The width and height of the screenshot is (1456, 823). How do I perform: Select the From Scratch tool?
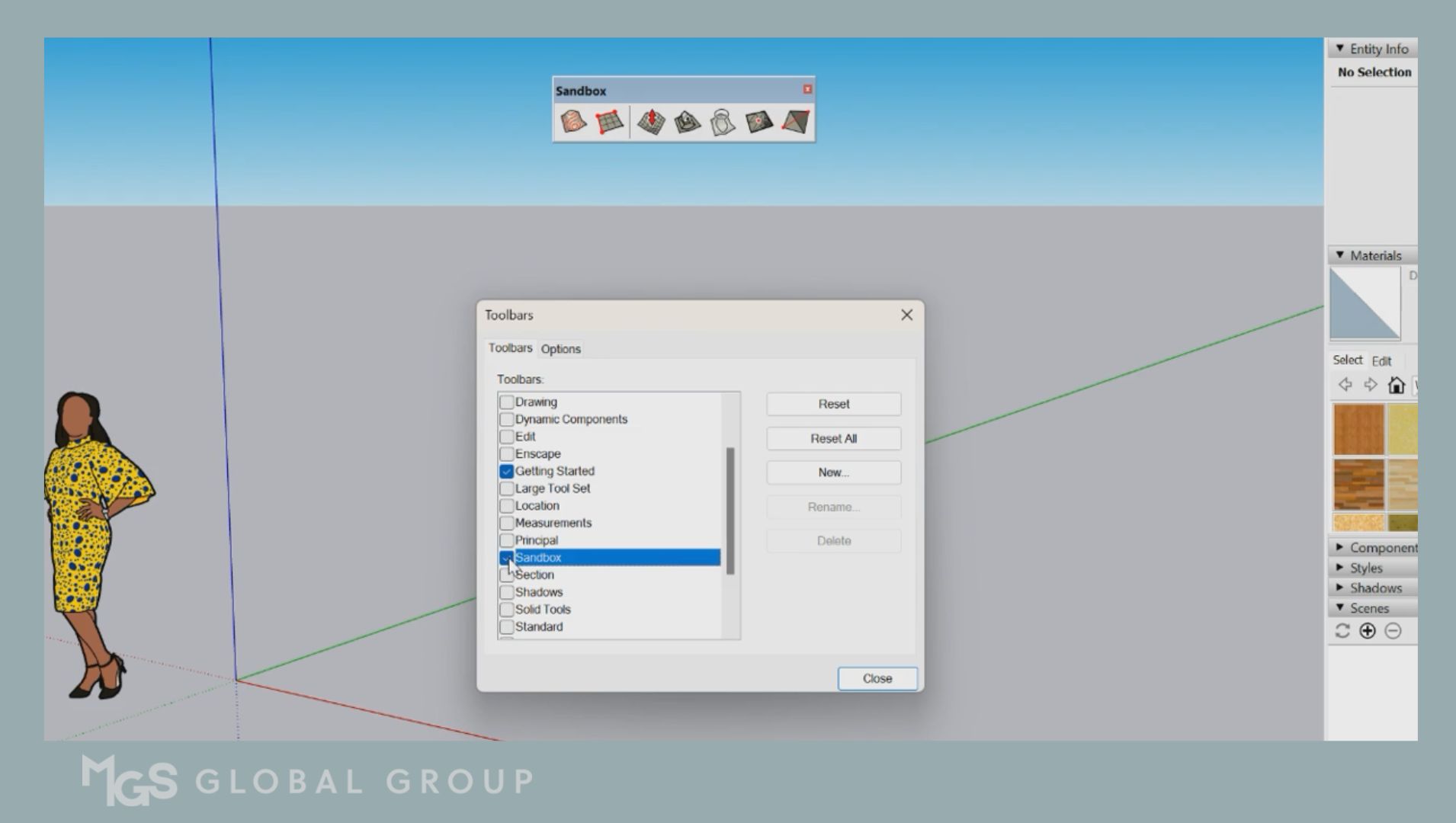[610, 122]
